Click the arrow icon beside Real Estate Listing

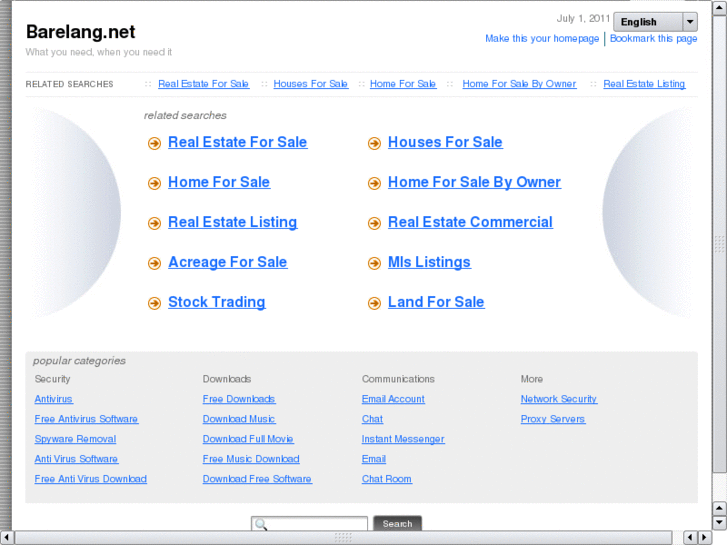[x=154, y=223]
